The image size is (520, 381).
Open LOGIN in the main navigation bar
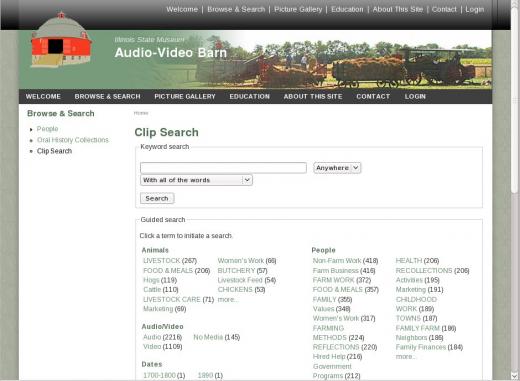tap(415, 97)
